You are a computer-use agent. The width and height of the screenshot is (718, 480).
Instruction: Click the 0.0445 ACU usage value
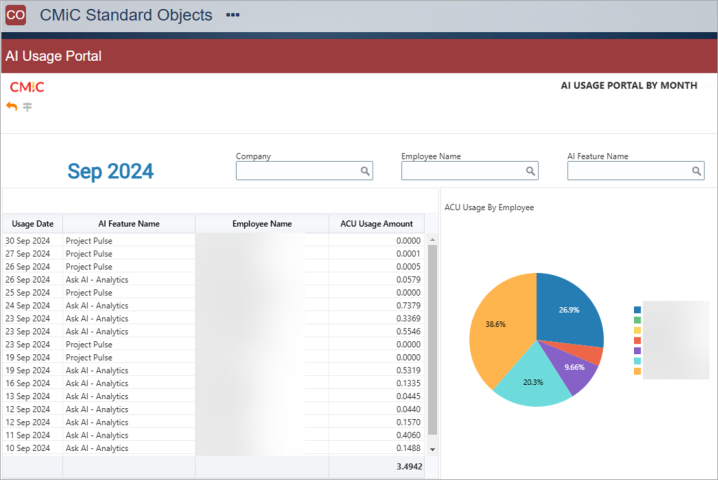408,396
